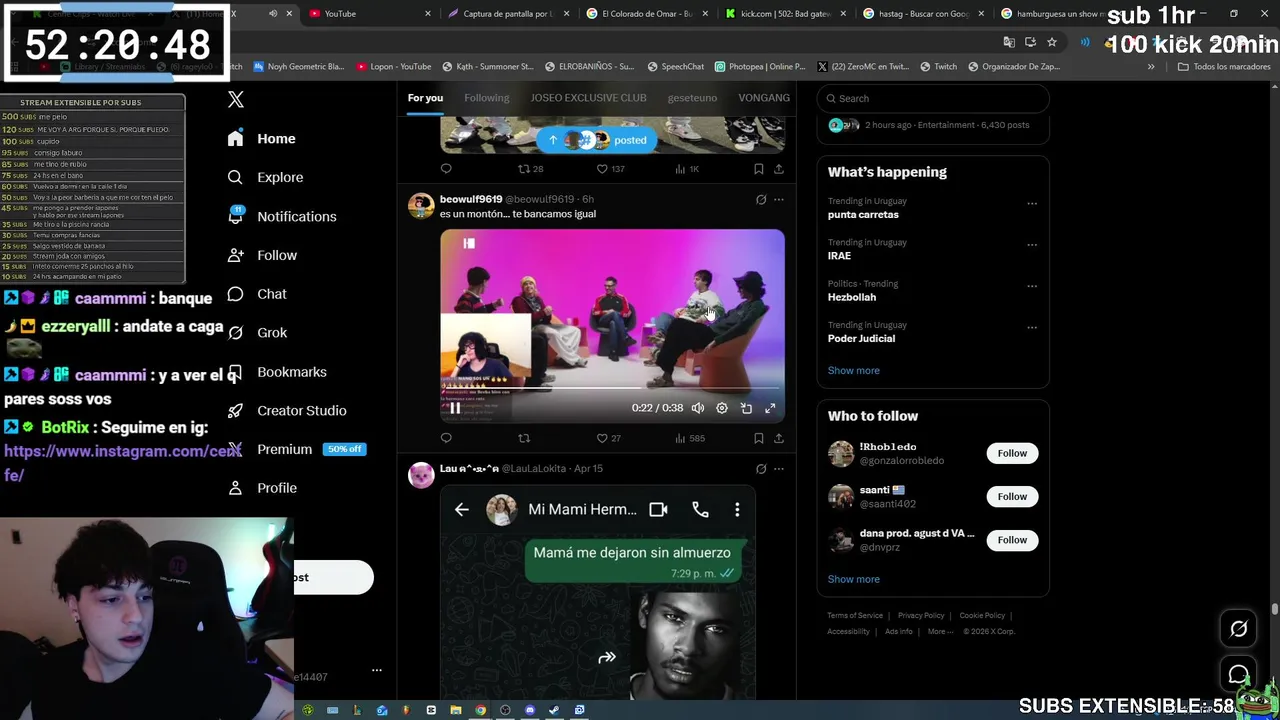
Task: Open video settings gear icon
Action: (x=722, y=408)
